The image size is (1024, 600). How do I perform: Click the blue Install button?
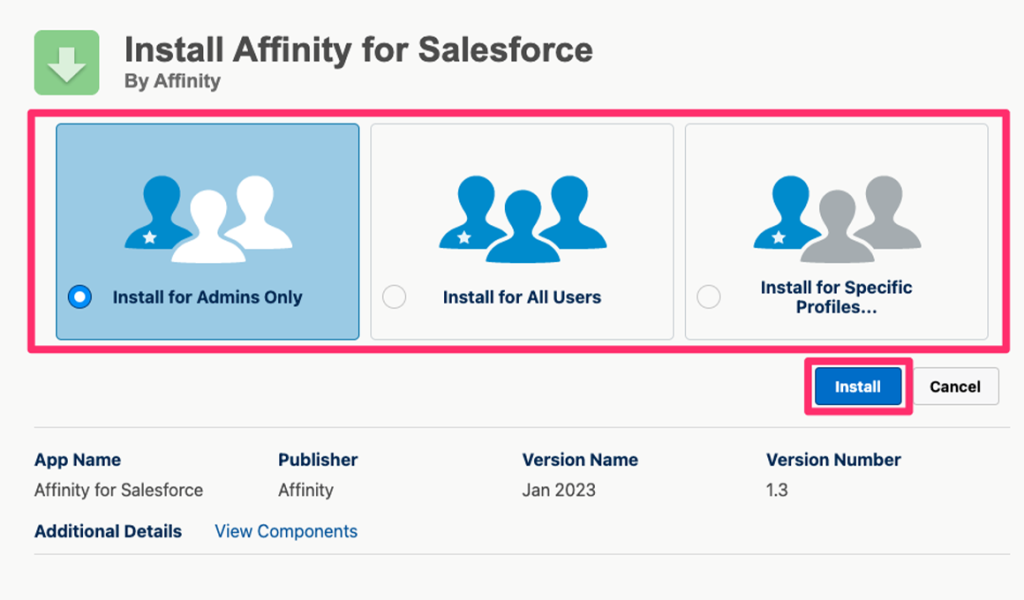coord(857,387)
